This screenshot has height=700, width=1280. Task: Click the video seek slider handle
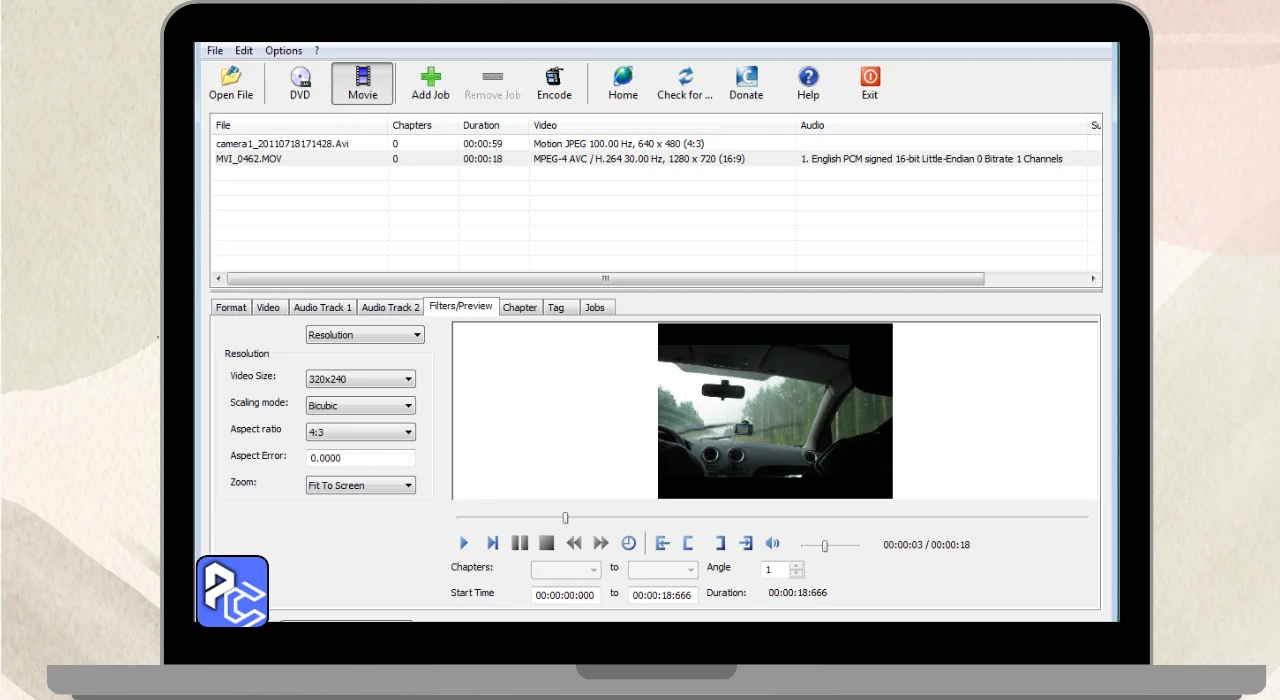pos(565,518)
